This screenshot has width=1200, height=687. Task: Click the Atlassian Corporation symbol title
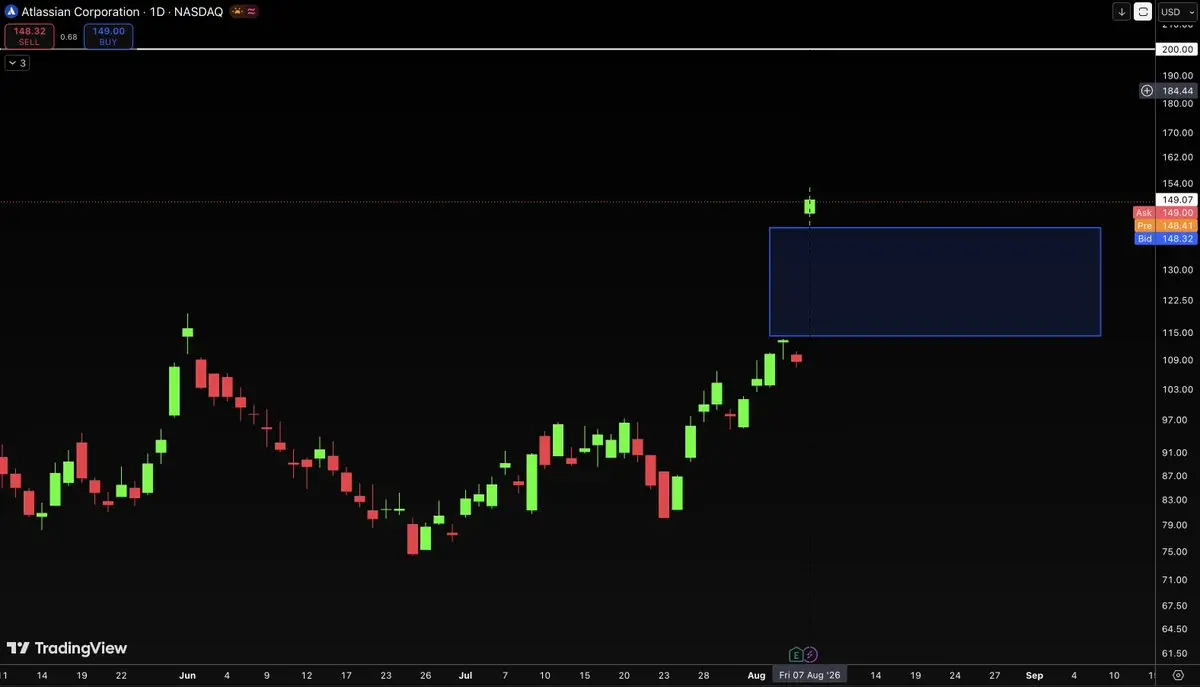81,12
